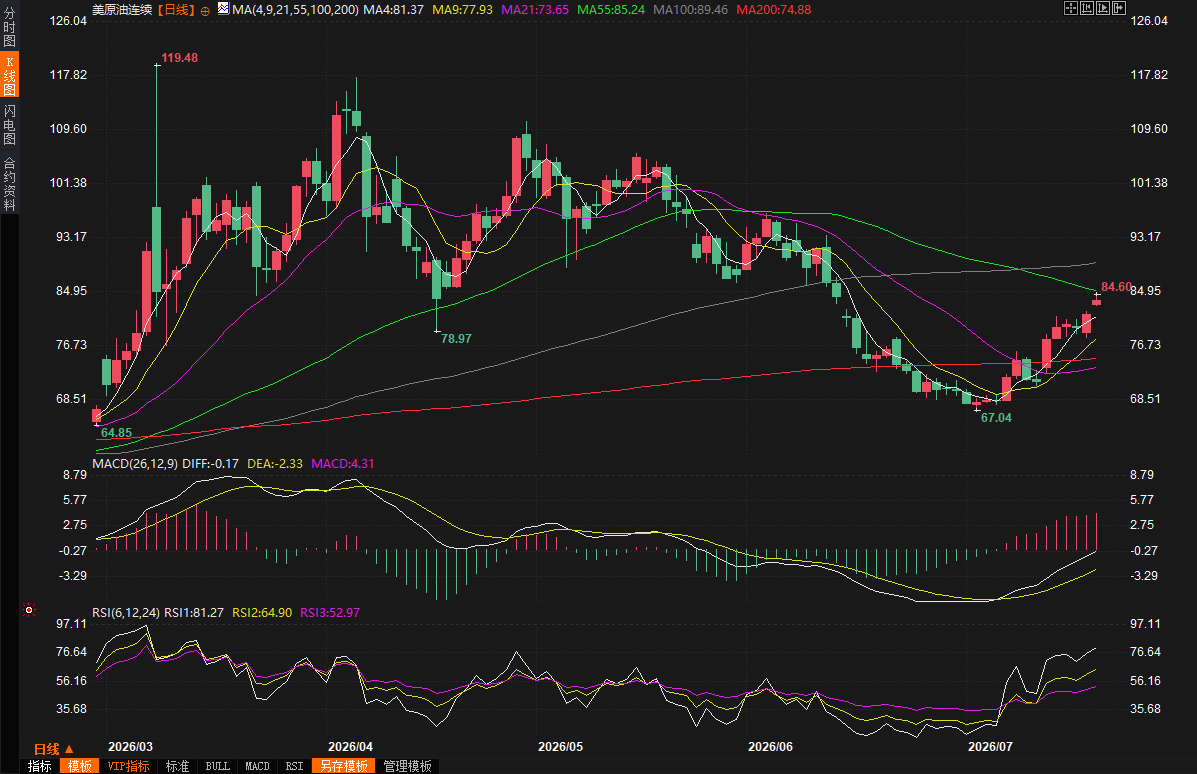
Task: Expand the 日线 period selector arrow
Action: click(69, 749)
